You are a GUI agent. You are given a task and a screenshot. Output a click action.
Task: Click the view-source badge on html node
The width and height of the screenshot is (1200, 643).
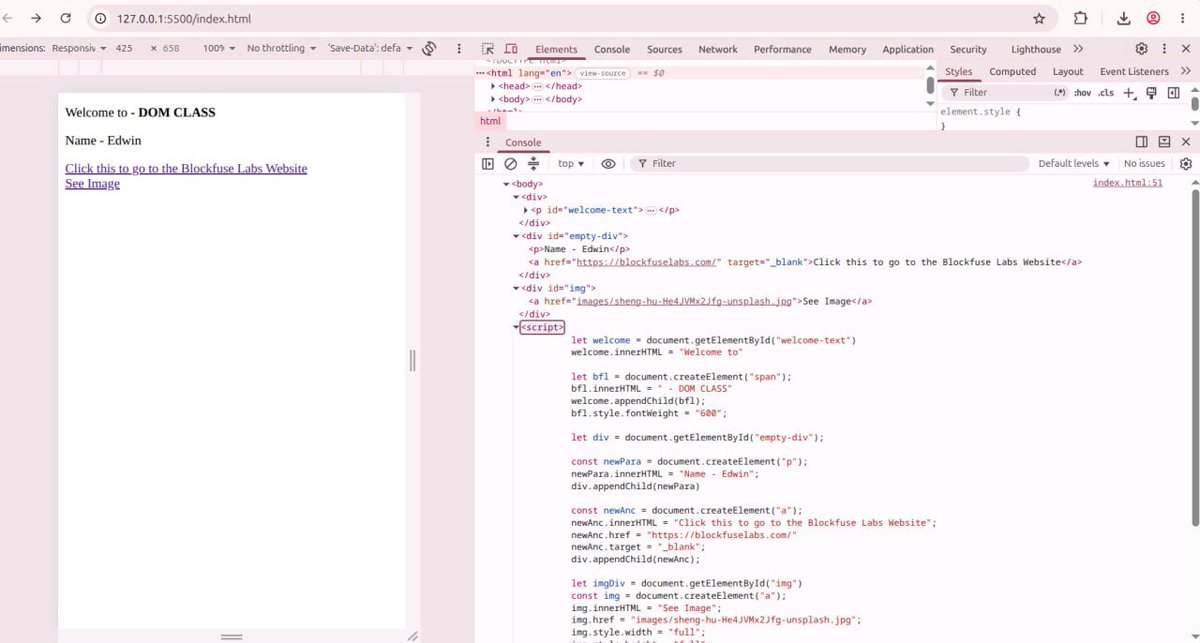coord(603,73)
